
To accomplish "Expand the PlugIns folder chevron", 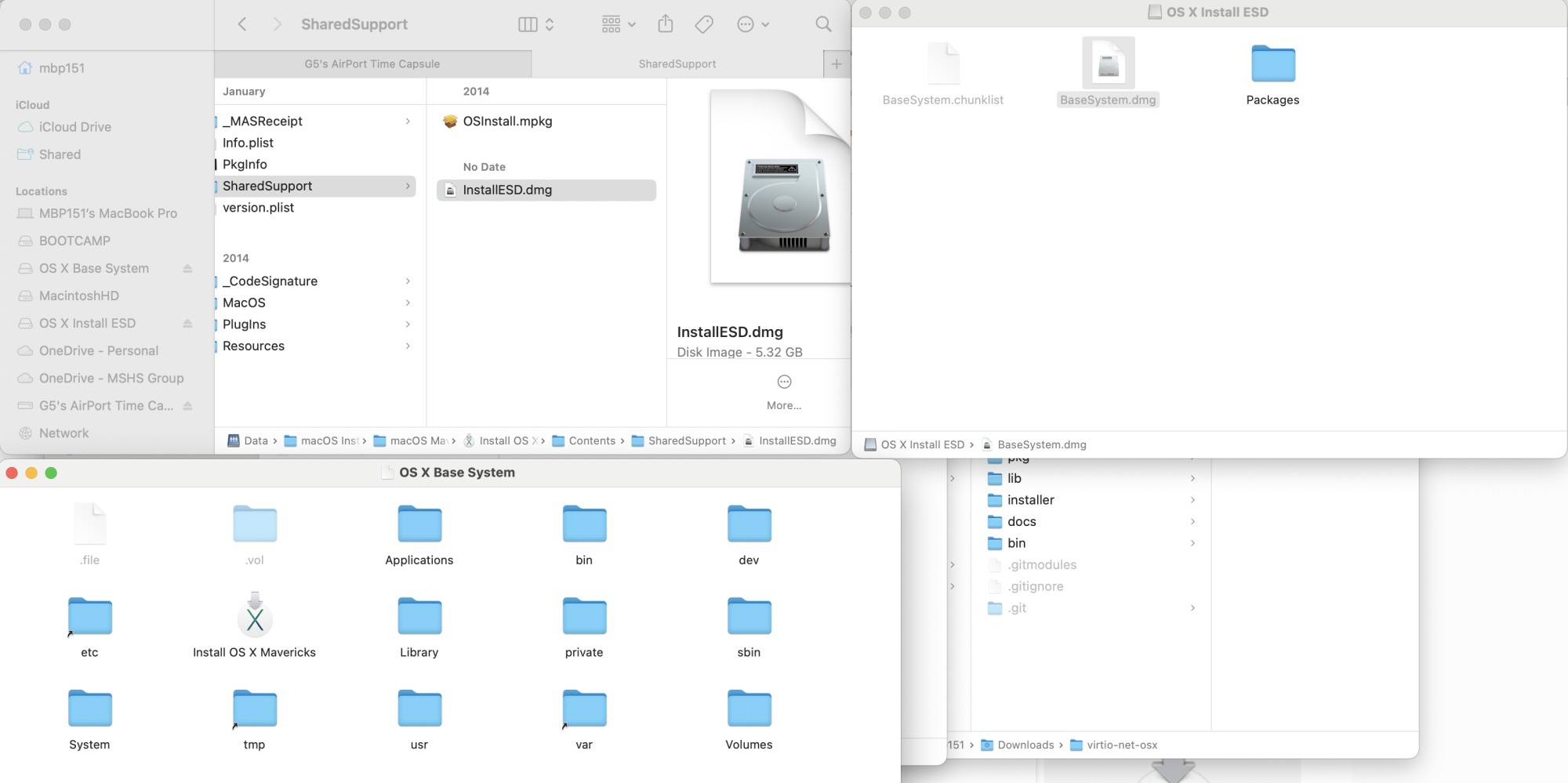I will pos(408,324).
